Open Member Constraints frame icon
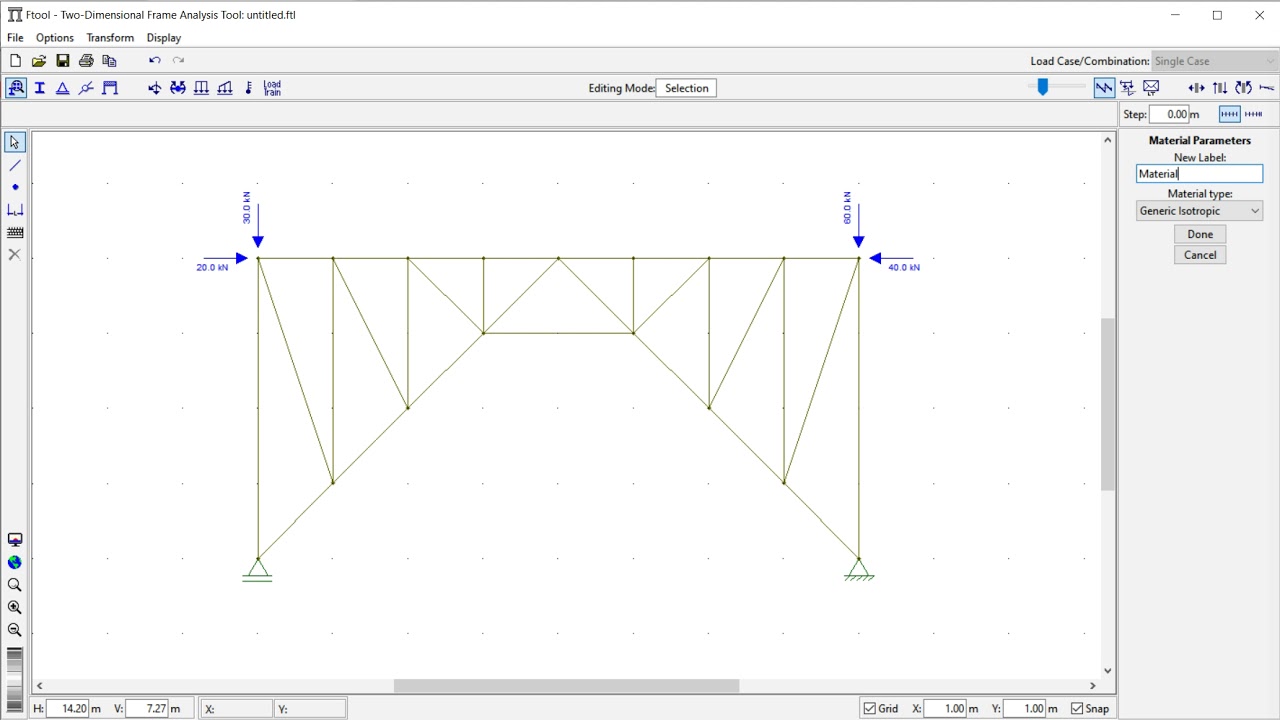 click(x=110, y=88)
